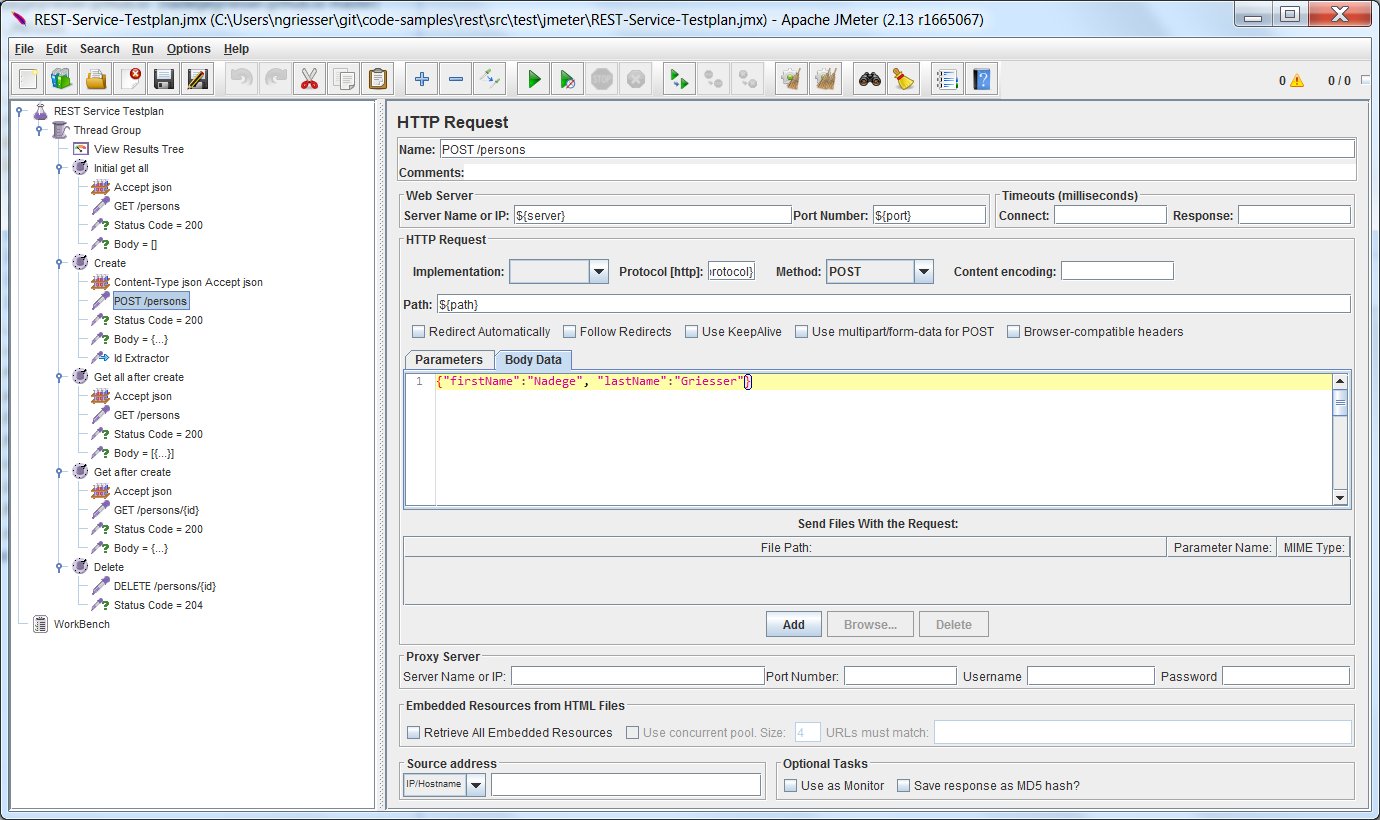Select Status Code = 204 assertion
This screenshot has height=820, width=1380.
tap(158, 605)
